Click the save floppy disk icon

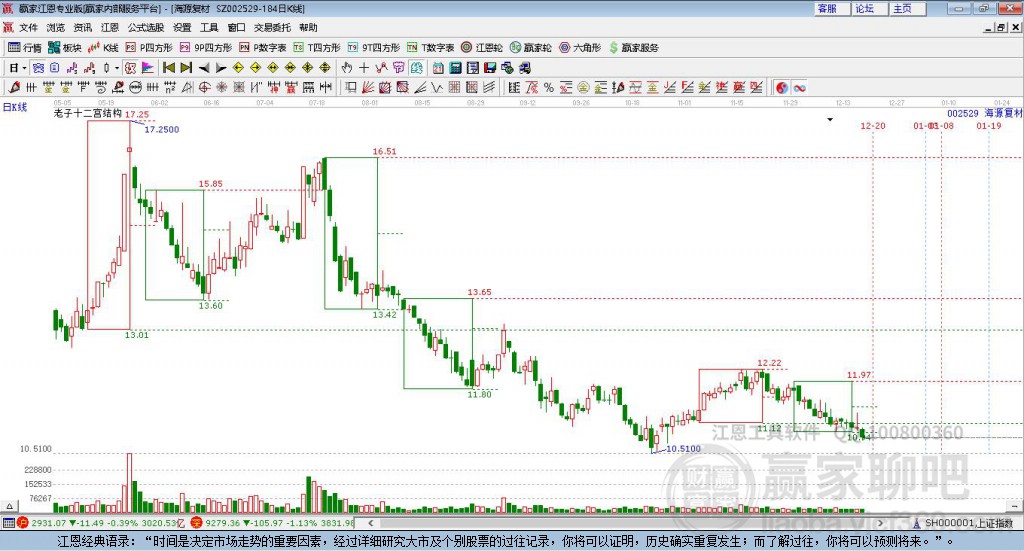[490, 67]
